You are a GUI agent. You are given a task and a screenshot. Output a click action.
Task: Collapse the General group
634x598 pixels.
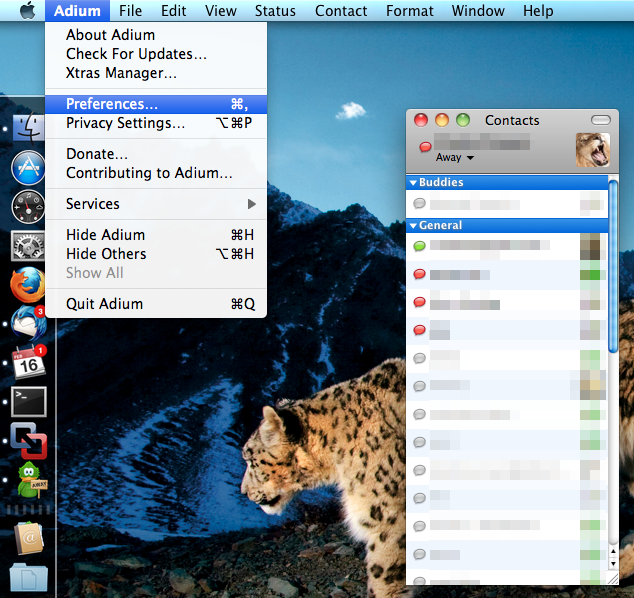[413, 226]
